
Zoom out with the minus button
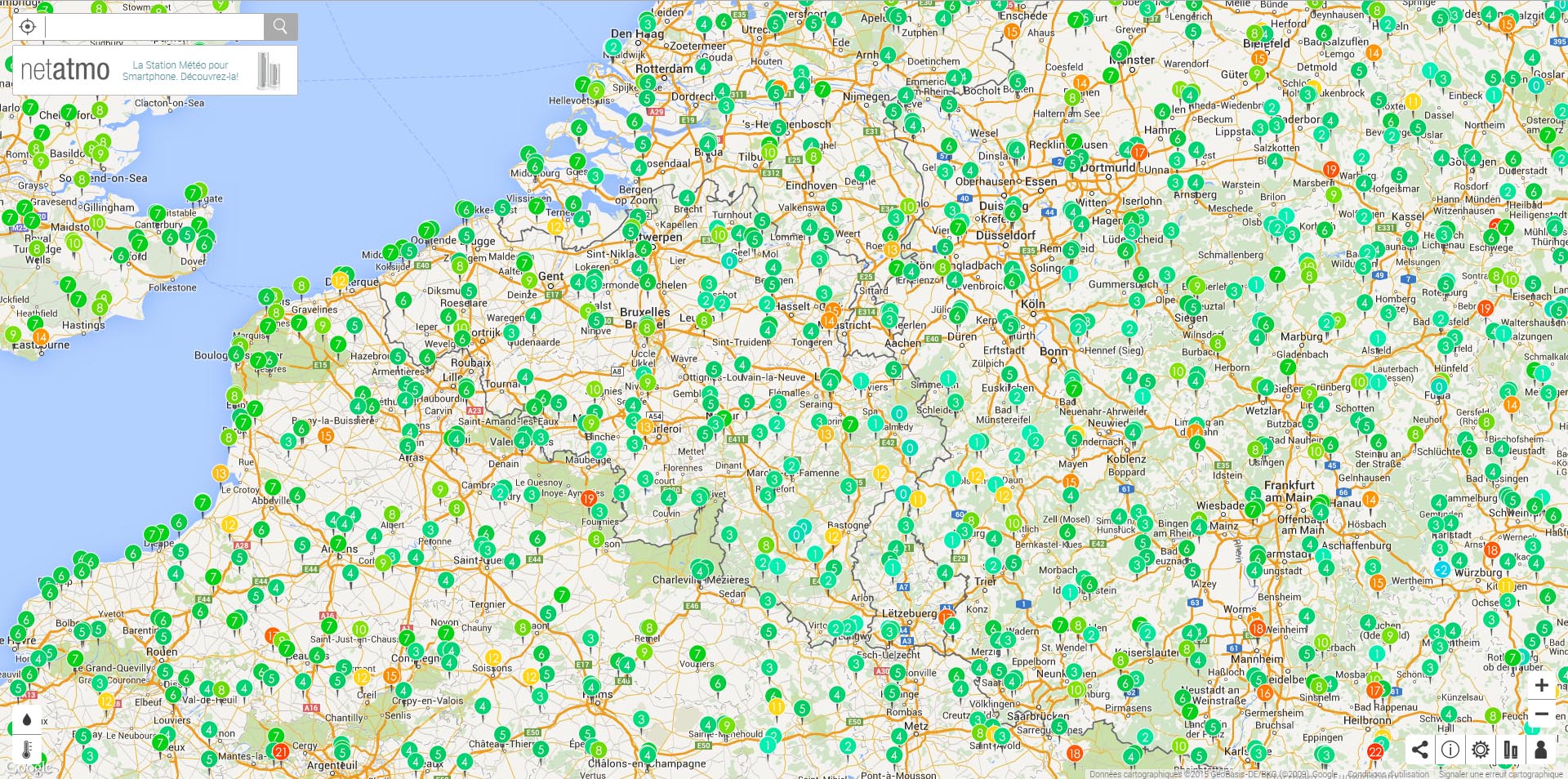tap(1541, 714)
